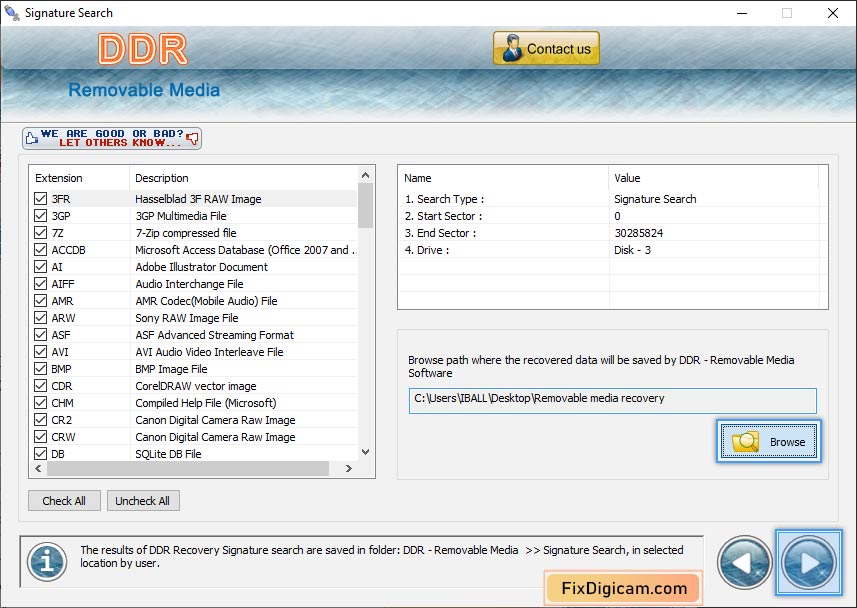Click the End Sector value 30285824

[x=639, y=233]
